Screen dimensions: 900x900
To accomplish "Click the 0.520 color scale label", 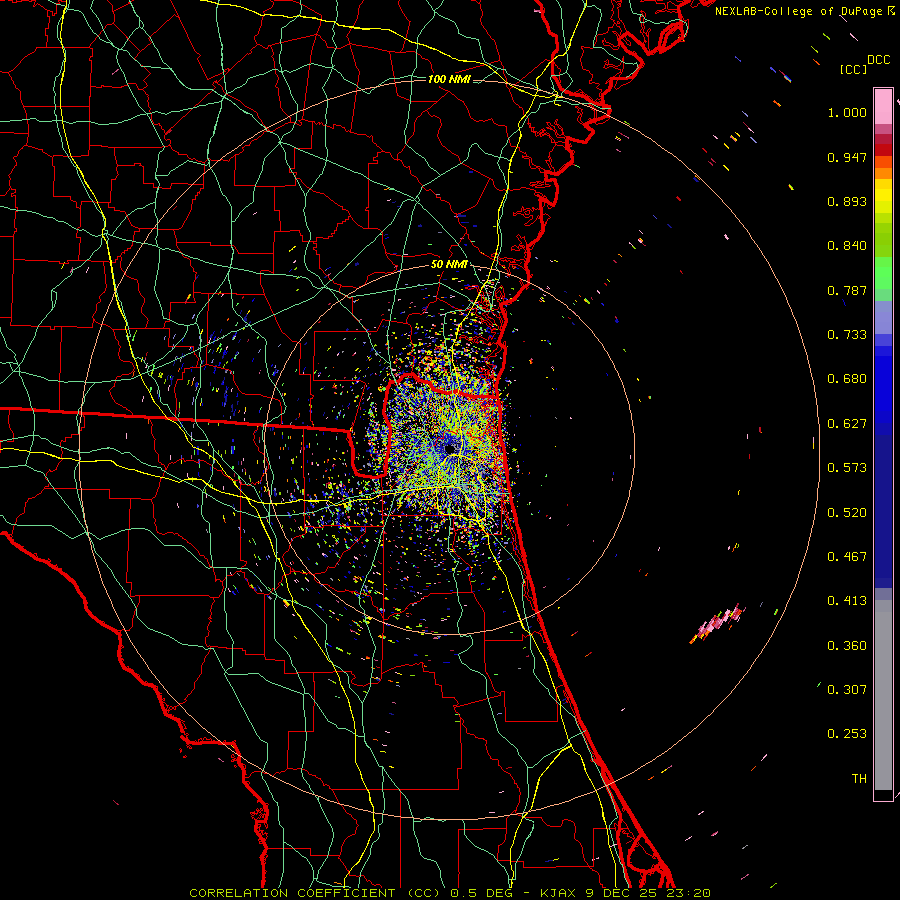I will click(847, 513).
